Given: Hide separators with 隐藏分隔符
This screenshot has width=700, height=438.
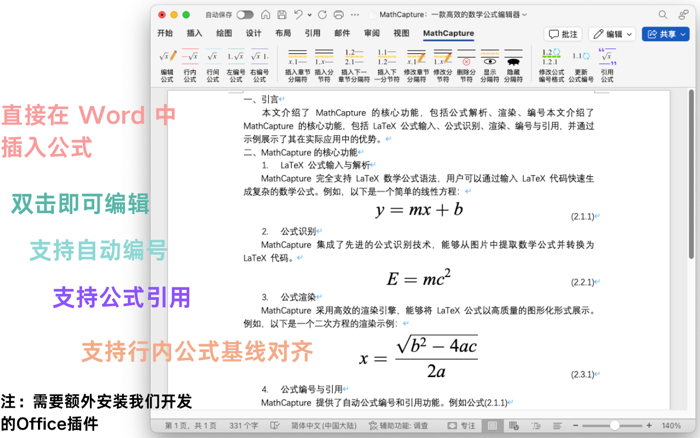Looking at the screenshot, I should click(513, 65).
